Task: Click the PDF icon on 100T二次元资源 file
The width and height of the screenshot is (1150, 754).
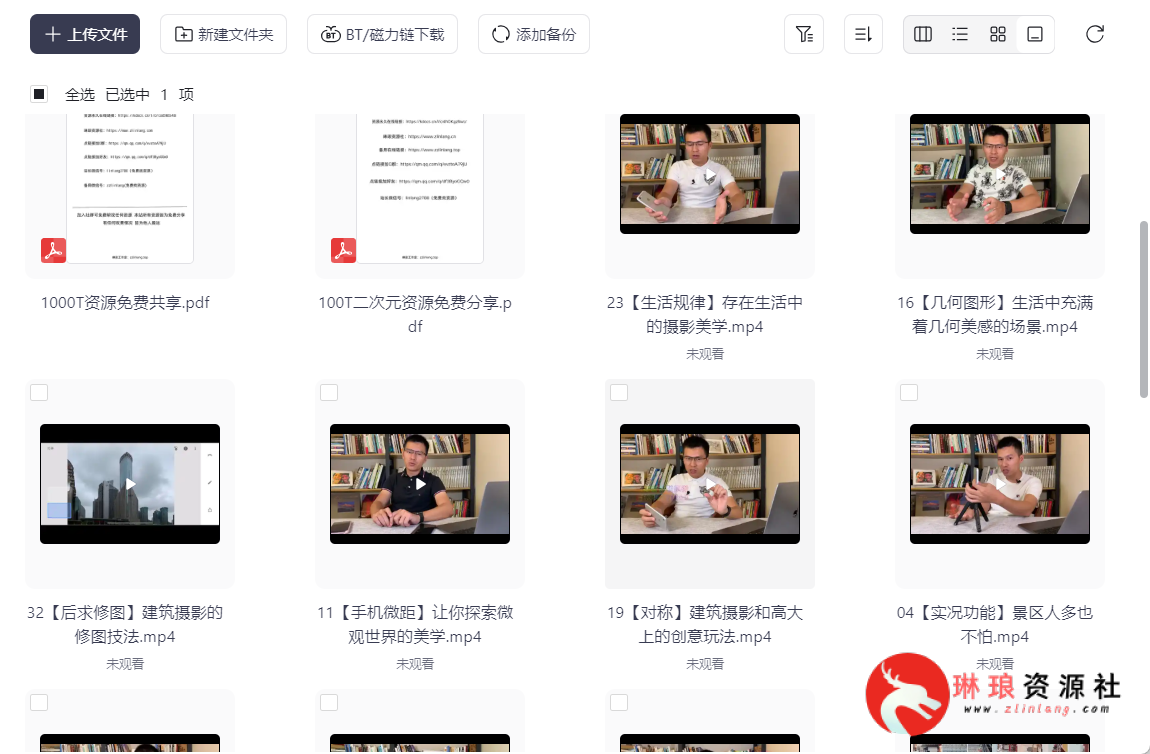Action: 343,251
